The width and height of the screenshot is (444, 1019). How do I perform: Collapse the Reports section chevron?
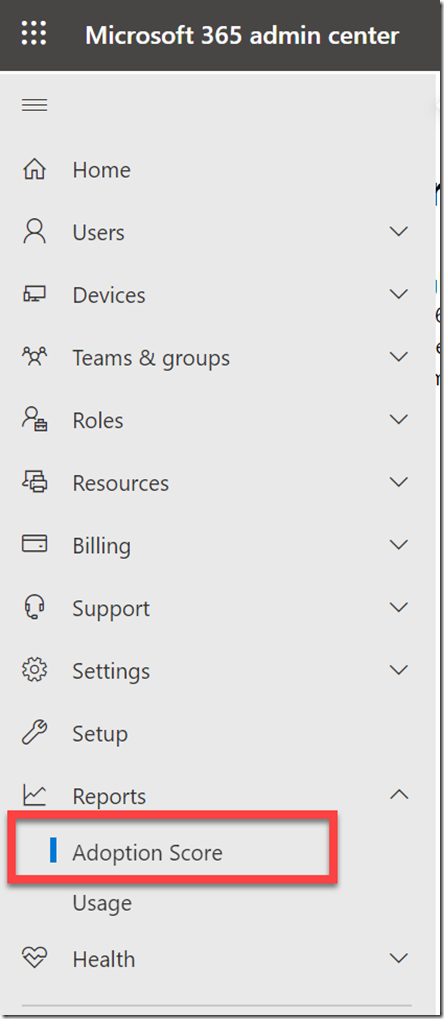(398, 794)
